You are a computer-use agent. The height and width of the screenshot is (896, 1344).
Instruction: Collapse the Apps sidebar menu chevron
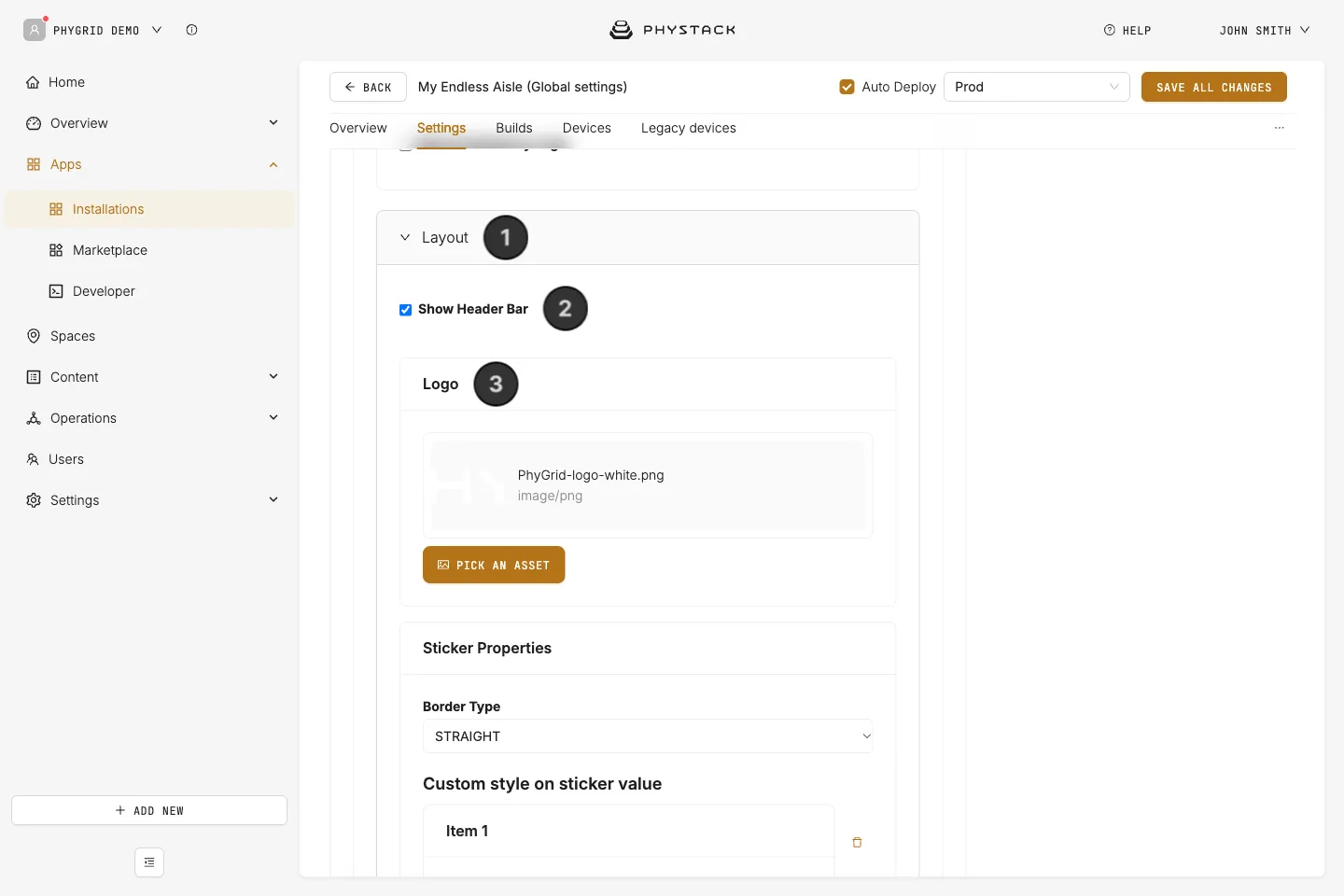pos(273,164)
